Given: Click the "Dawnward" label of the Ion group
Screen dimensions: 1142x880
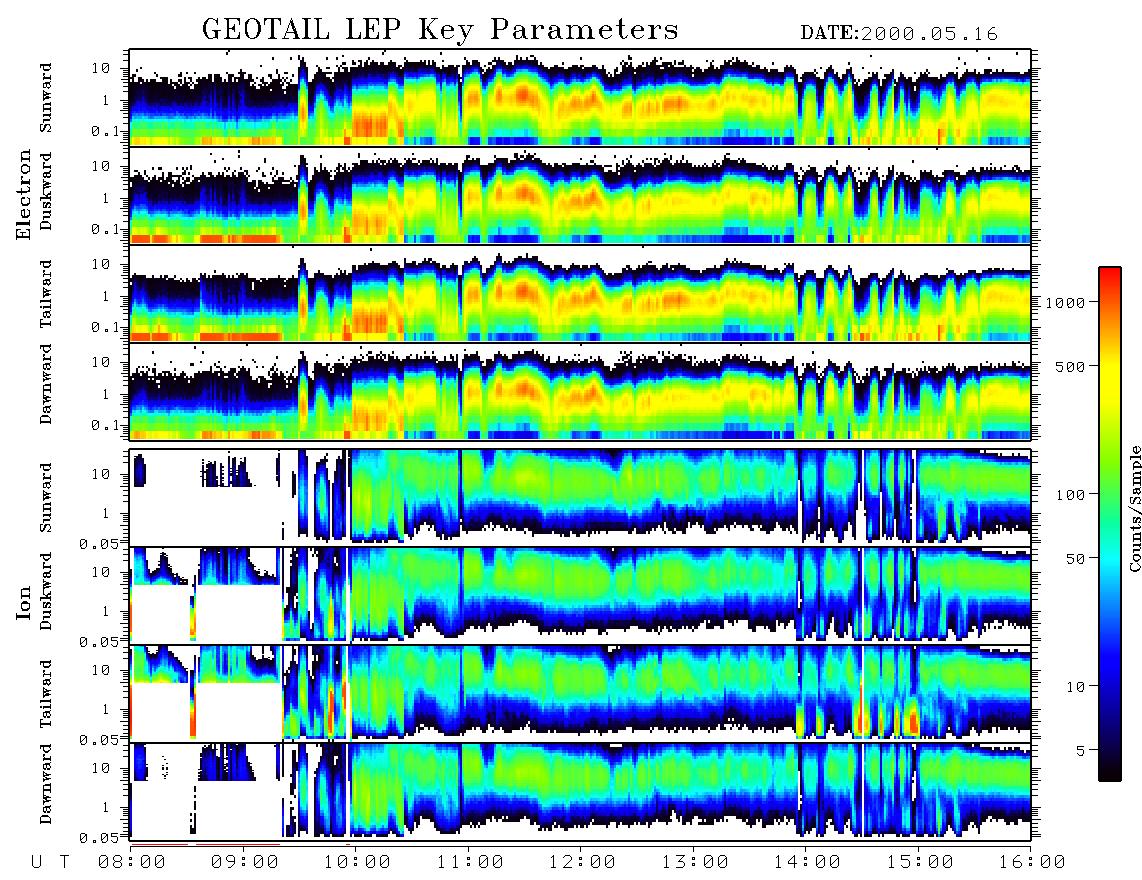Looking at the screenshot, I should tap(46, 784).
